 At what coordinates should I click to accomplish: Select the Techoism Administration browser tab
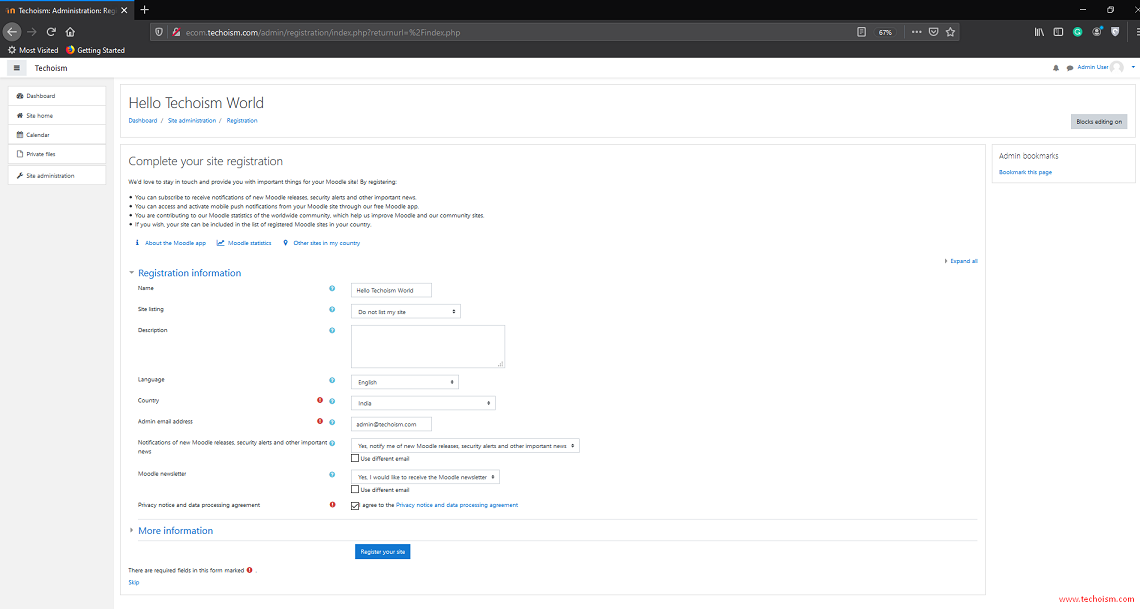coord(66,9)
